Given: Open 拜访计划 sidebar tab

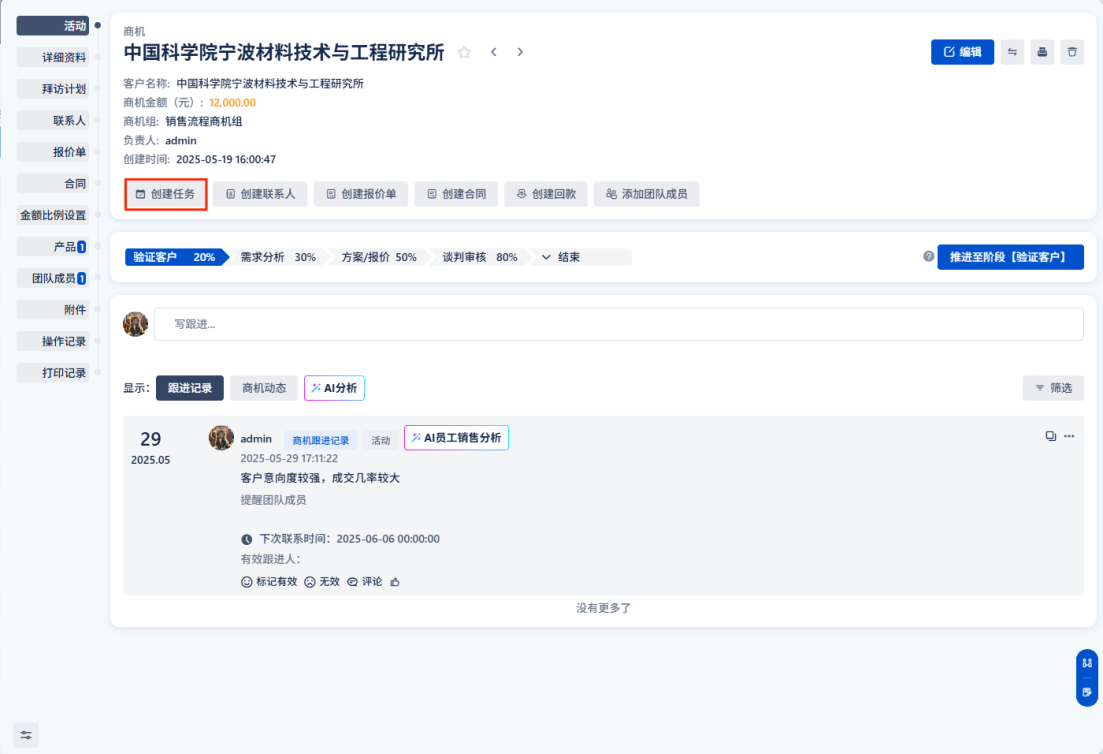Looking at the screenshot, I should pyautogui.click(x=53, y=89).
